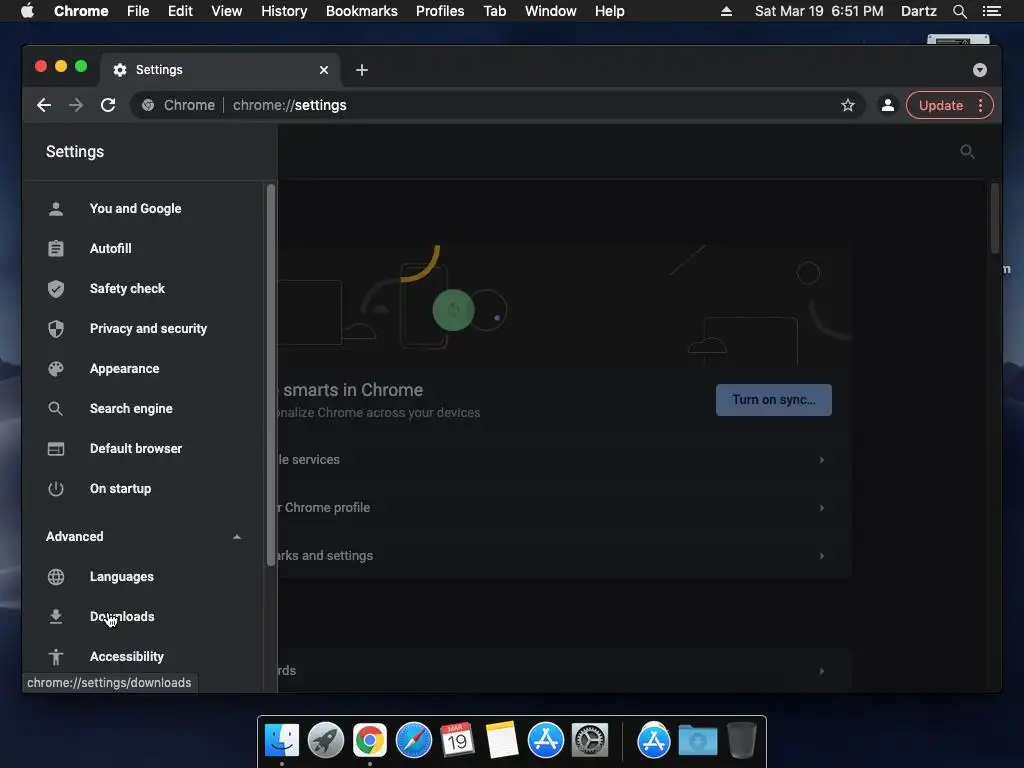The width and height of the screenshot is (1024, 768).
Task: Bookmark this page with the star icon
Action: point(848,105)
